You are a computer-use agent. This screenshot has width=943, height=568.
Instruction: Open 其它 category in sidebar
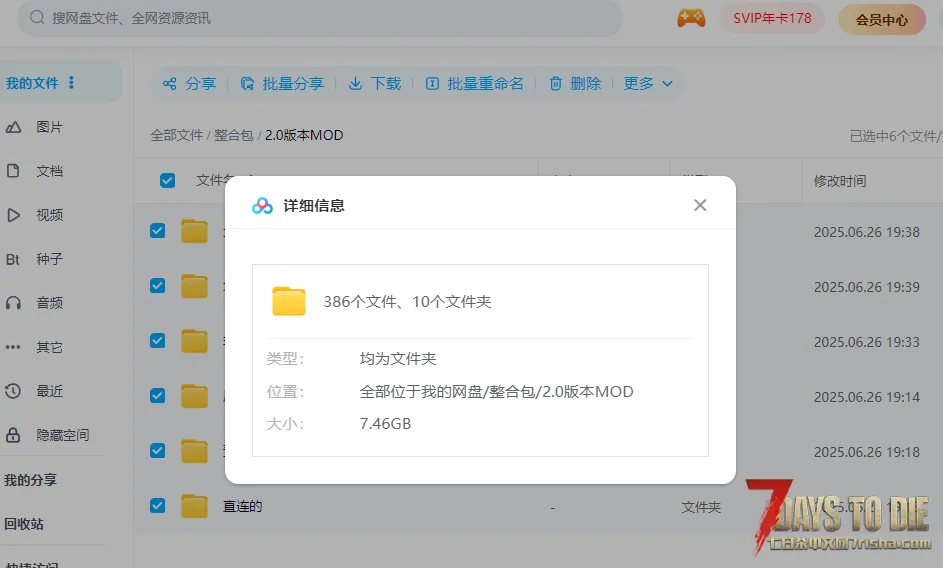point(49,347)
